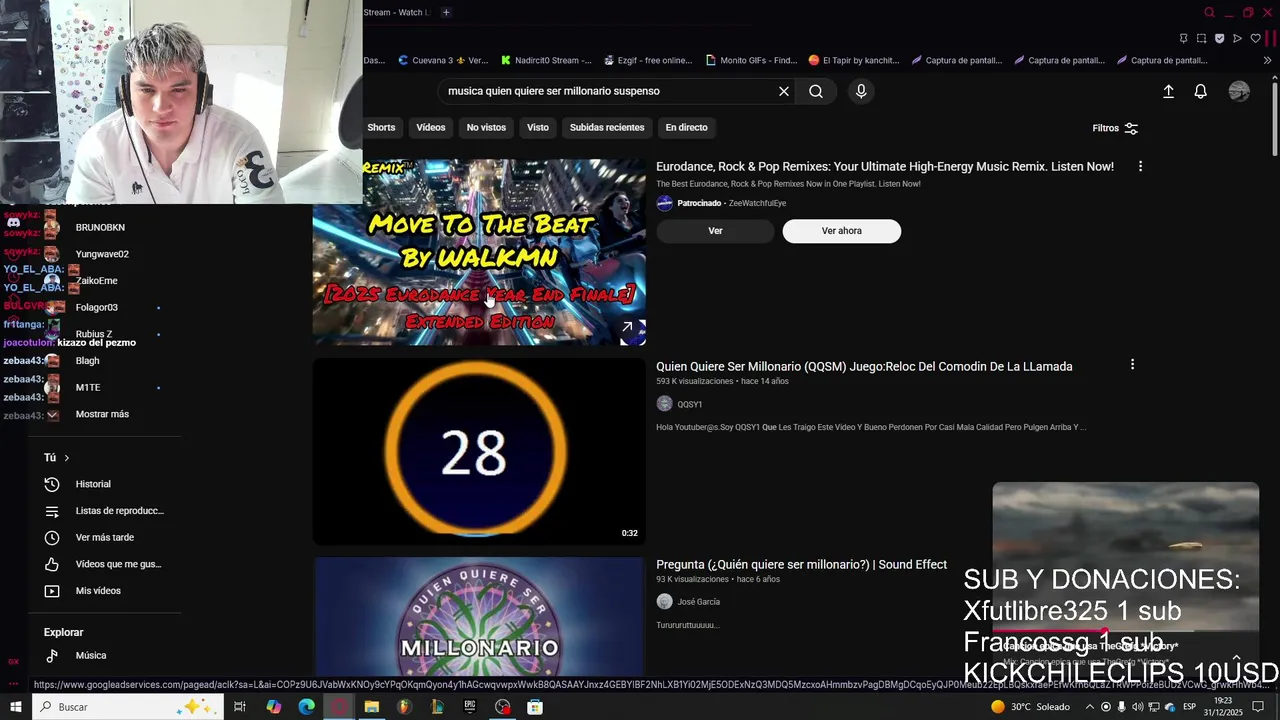Activate voice search microphone icon
The height and width of the screenshot is (720, 1280).
coord(861,91)
